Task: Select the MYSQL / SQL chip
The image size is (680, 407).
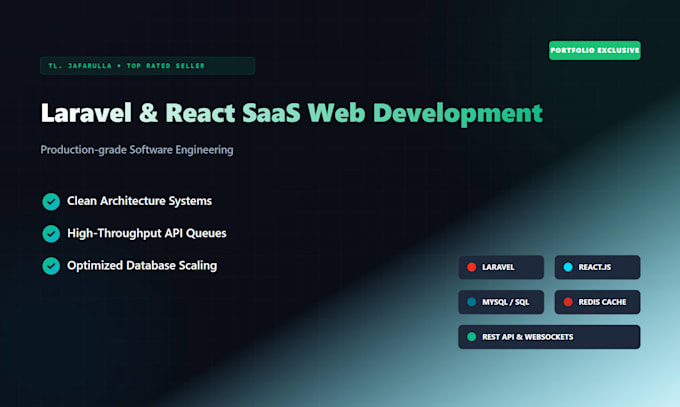Action: [x=501, y=302]
